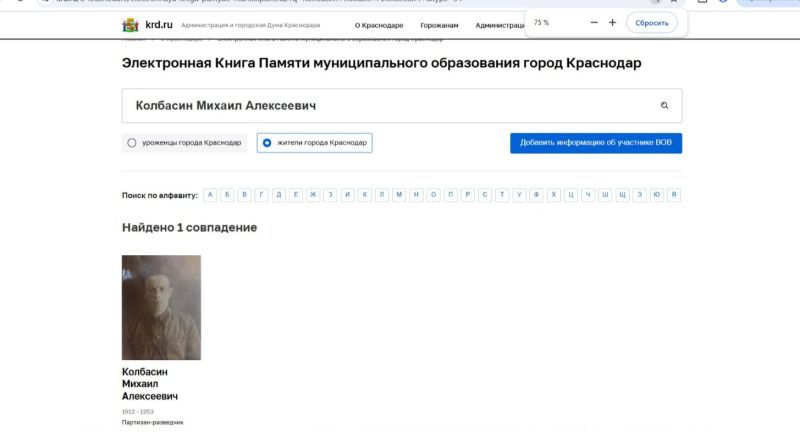
Task: Filter alphabet search by letter Р
Action: 467,195
